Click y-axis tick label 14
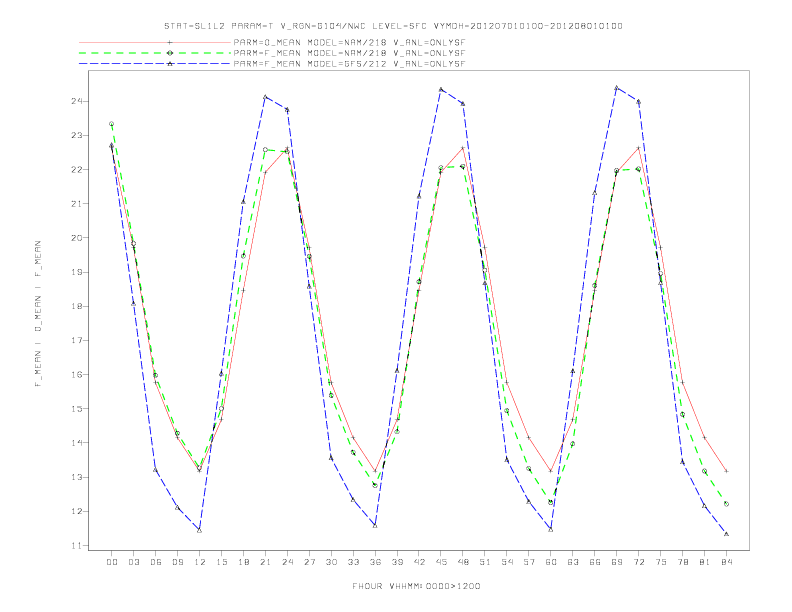792x612 pixels. 76,443
